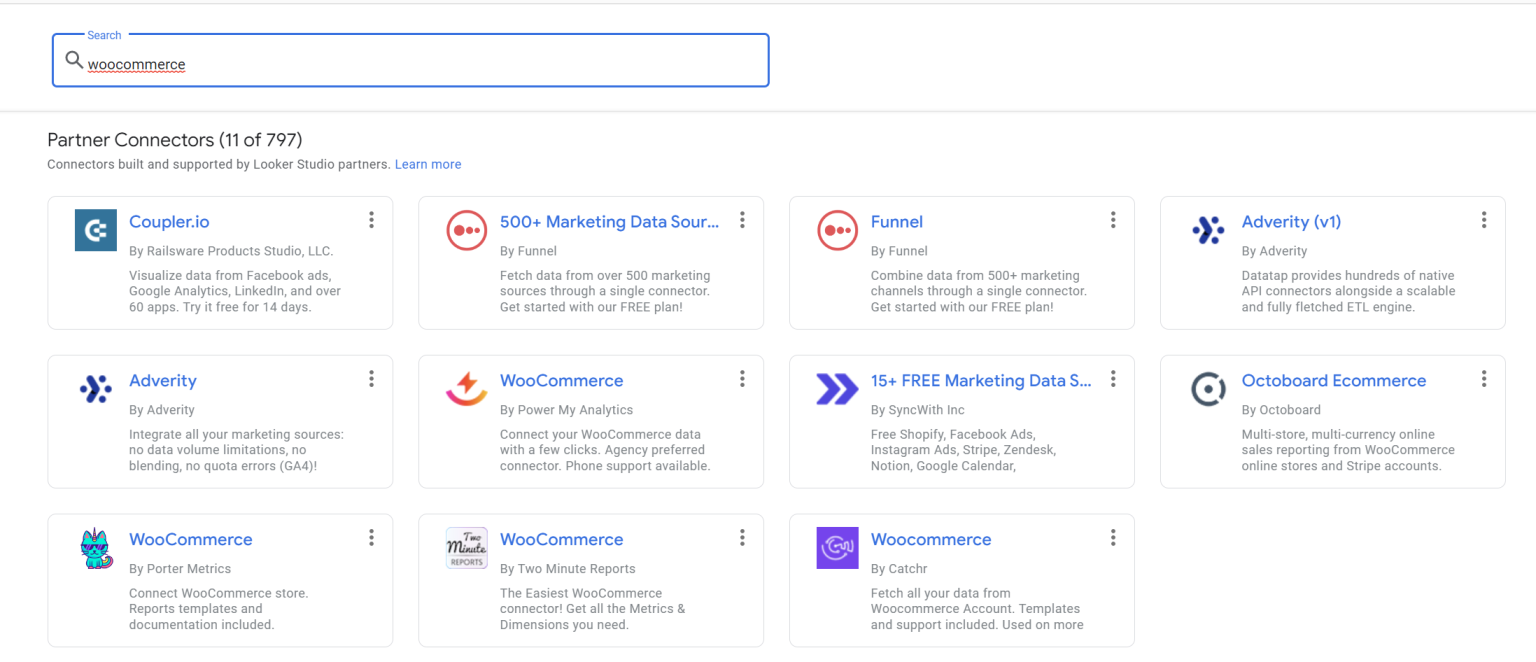Click description starting Connect your WooCommerce data
Viewport: 1536px width, 662px height.
pyautogui.click(x=605, y=450)
